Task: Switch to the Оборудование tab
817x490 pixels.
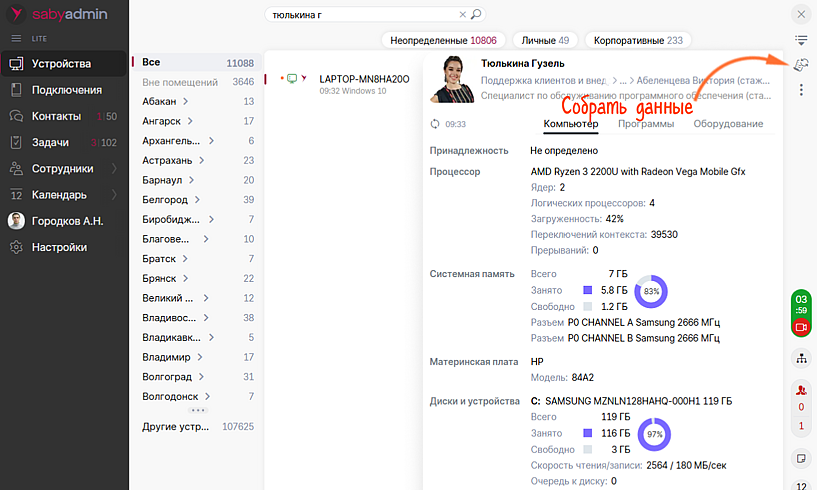Action: click(727, 124)
